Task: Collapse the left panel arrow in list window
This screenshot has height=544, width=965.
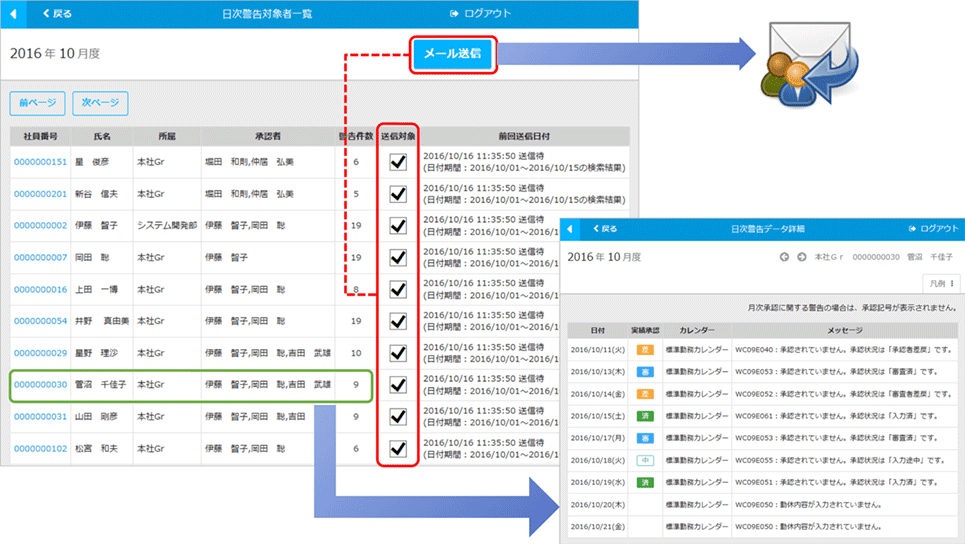Action: coord(11,14)
